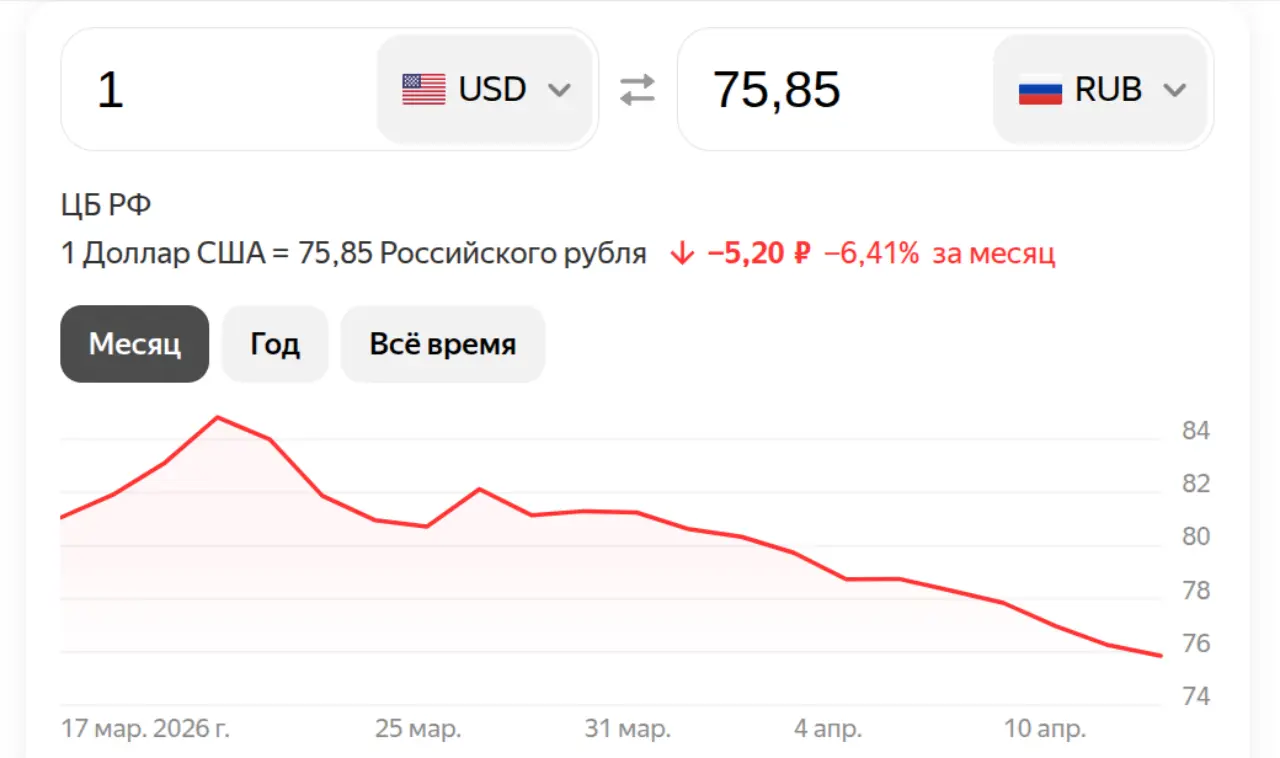Click the red downward arrow indicator

[x=681, y=253]
